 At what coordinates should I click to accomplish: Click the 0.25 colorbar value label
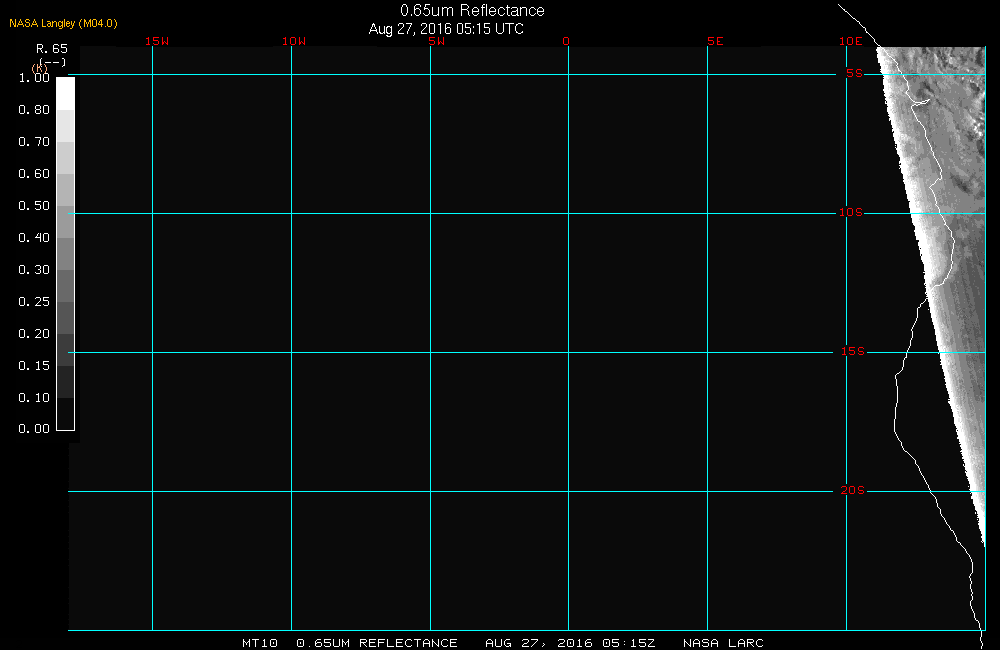pyautogui.click(x=34, y=301)
